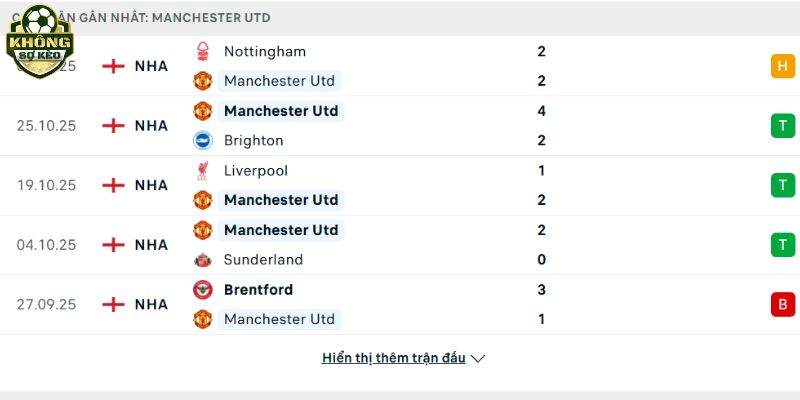Screen dimensions: 800x400
Task: Click the 'Hiển thị thêm trận đấu' link
Action: pos(393,358)
